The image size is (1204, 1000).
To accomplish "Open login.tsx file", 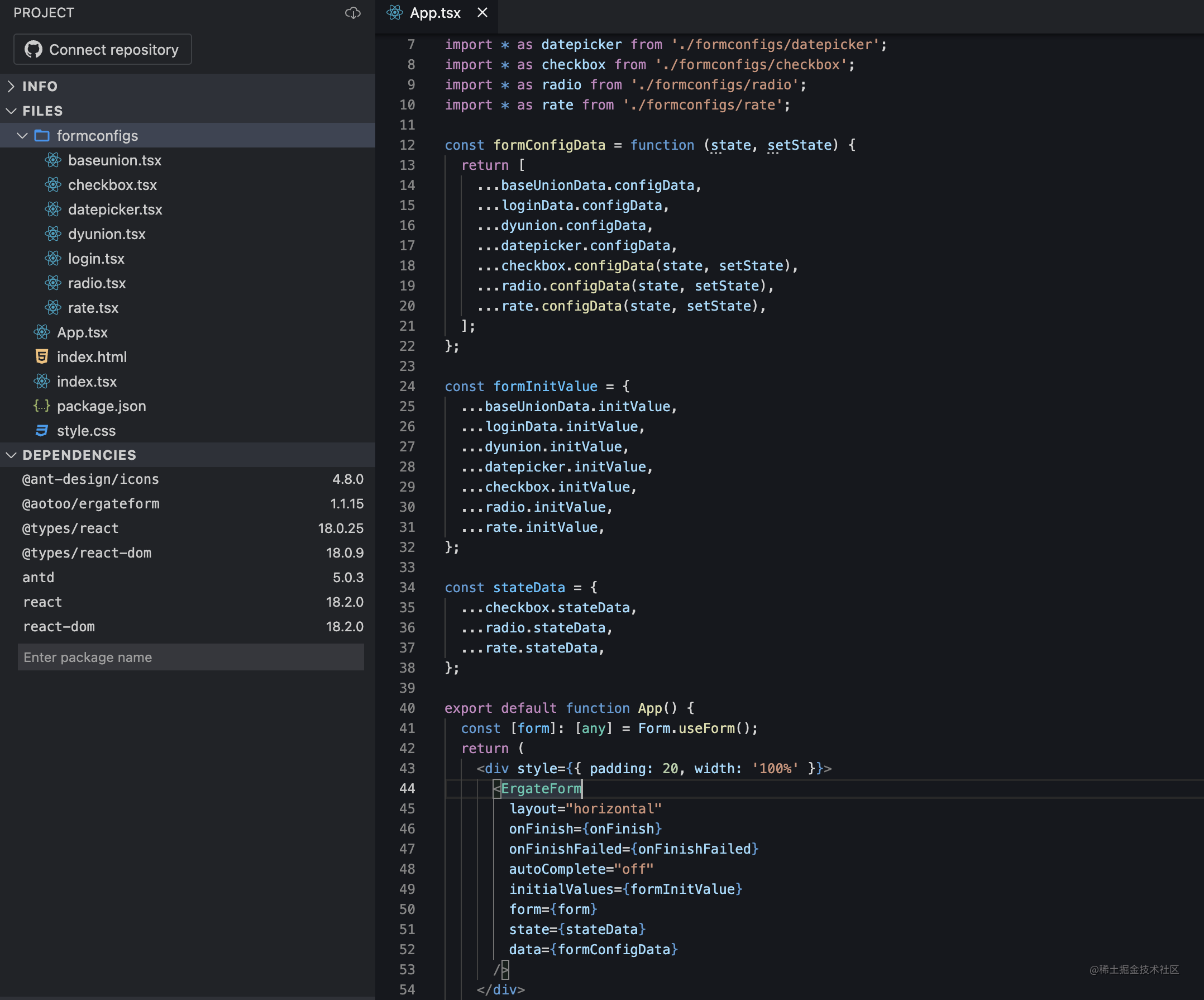I will click(x=96, y=259).
